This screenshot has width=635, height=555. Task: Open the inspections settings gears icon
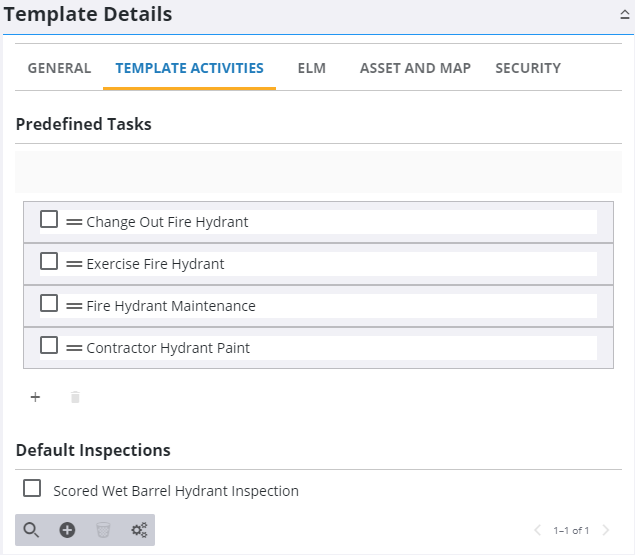139,530
